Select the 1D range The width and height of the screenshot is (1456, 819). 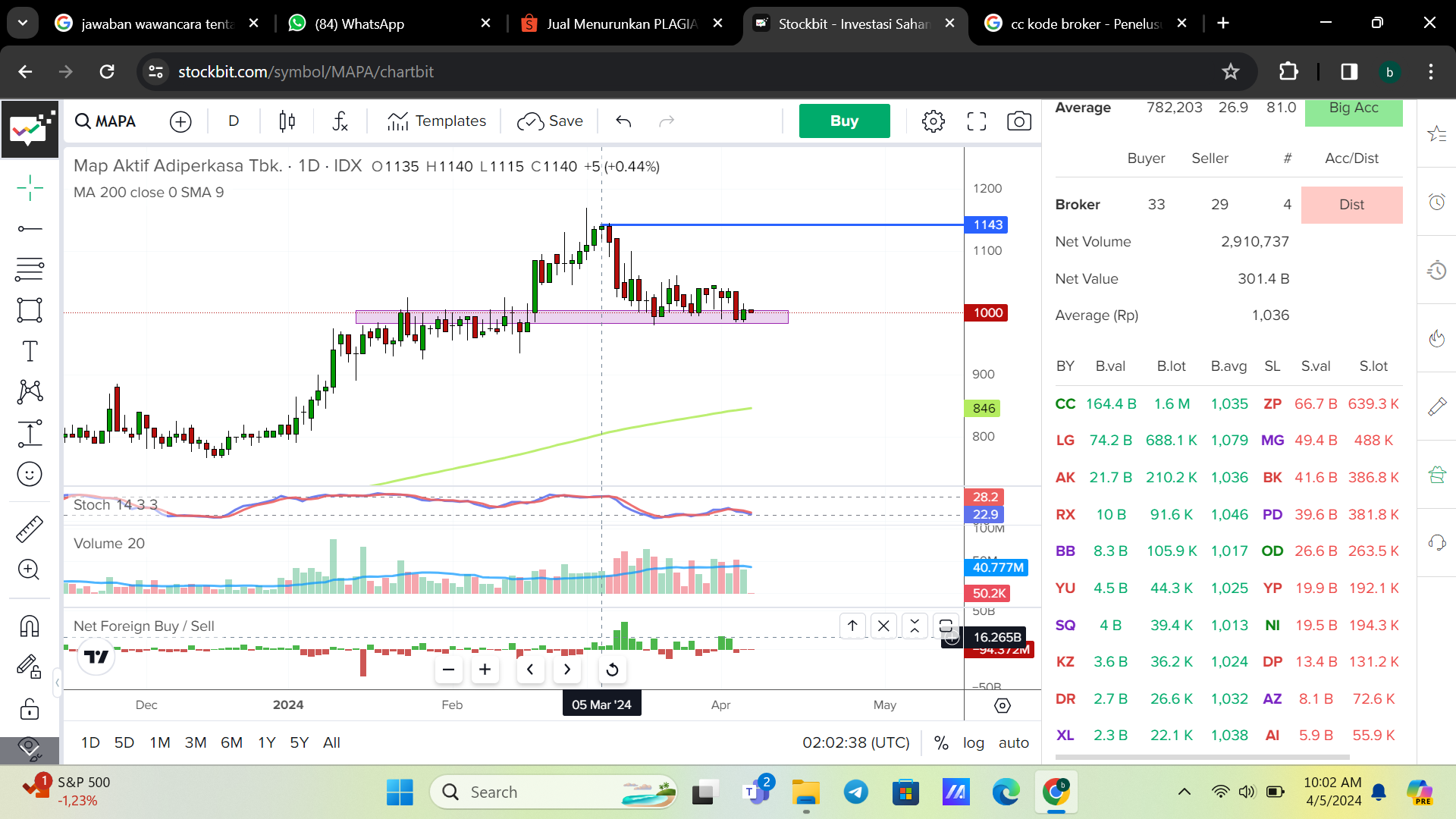pos(90,742)
